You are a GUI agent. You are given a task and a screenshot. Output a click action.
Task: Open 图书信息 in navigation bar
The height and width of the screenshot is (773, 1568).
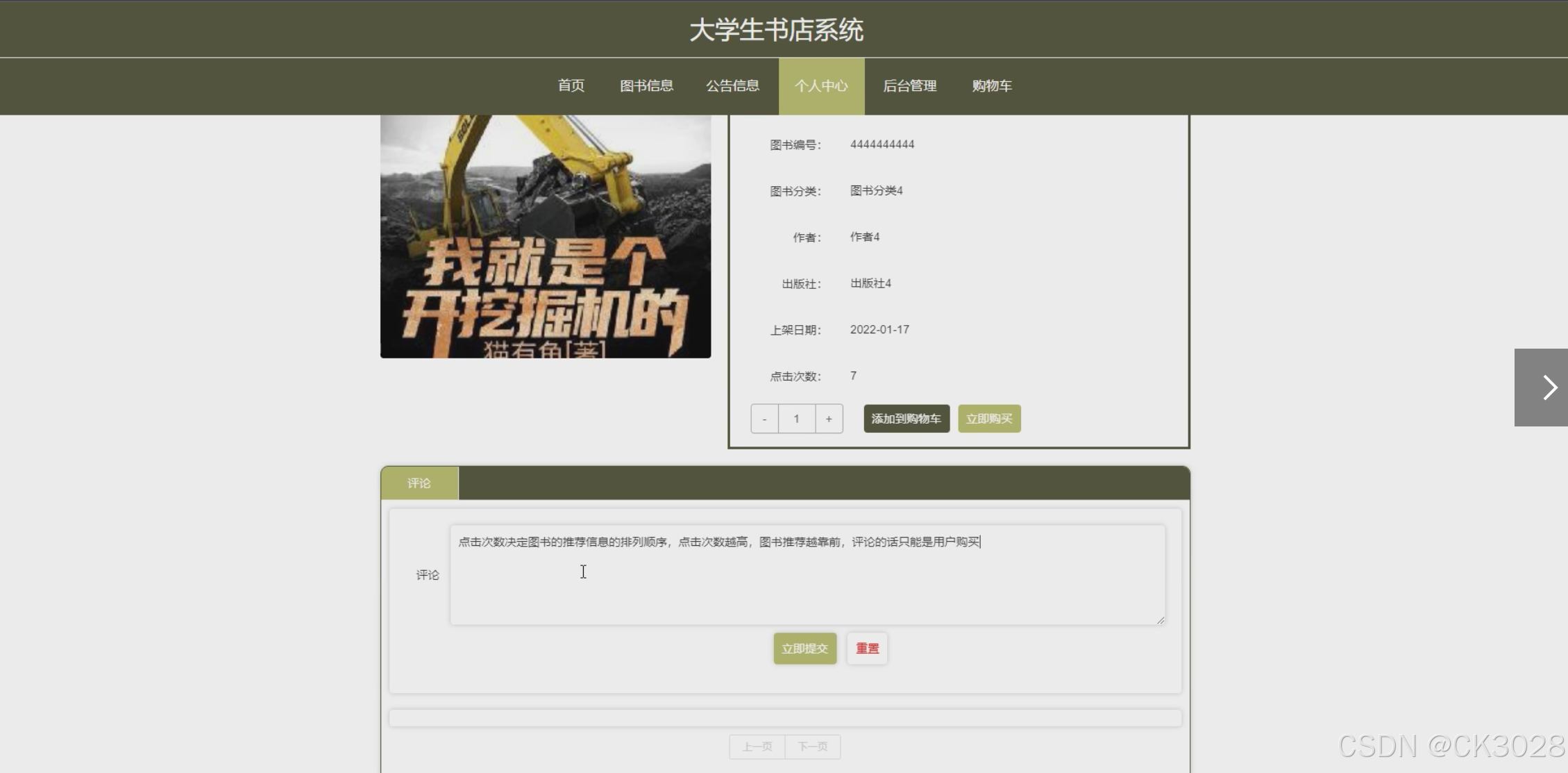[646, 86]
